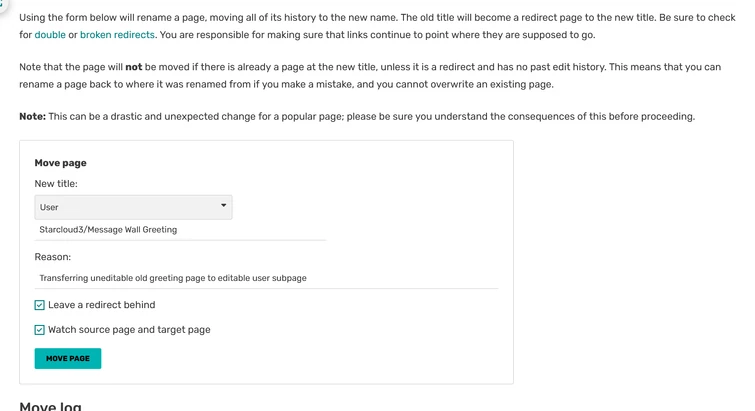Open the "double" redirects link

(50, 35)
